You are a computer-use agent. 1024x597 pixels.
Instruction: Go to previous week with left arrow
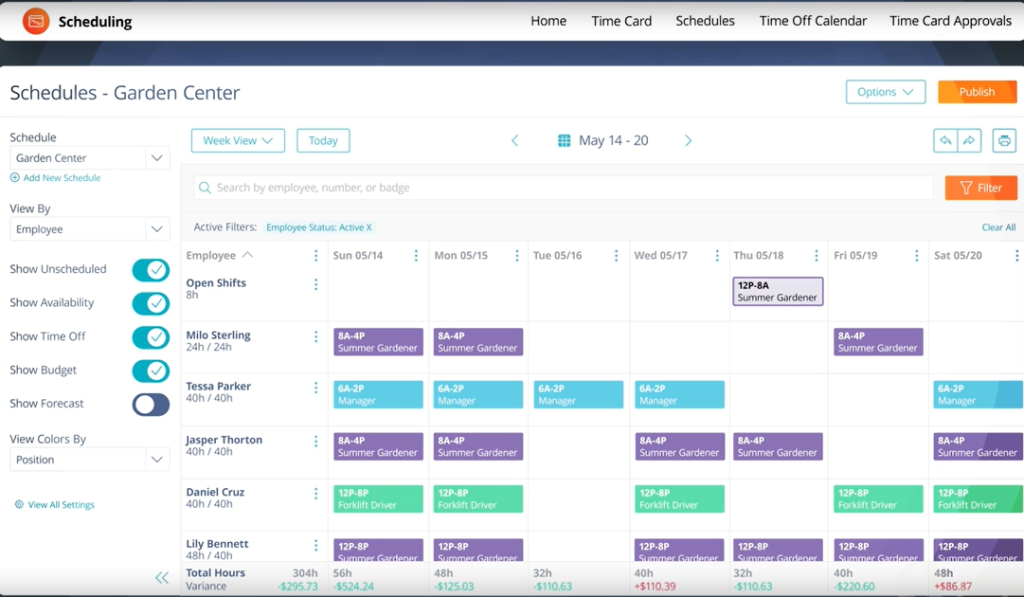(515, 141)
